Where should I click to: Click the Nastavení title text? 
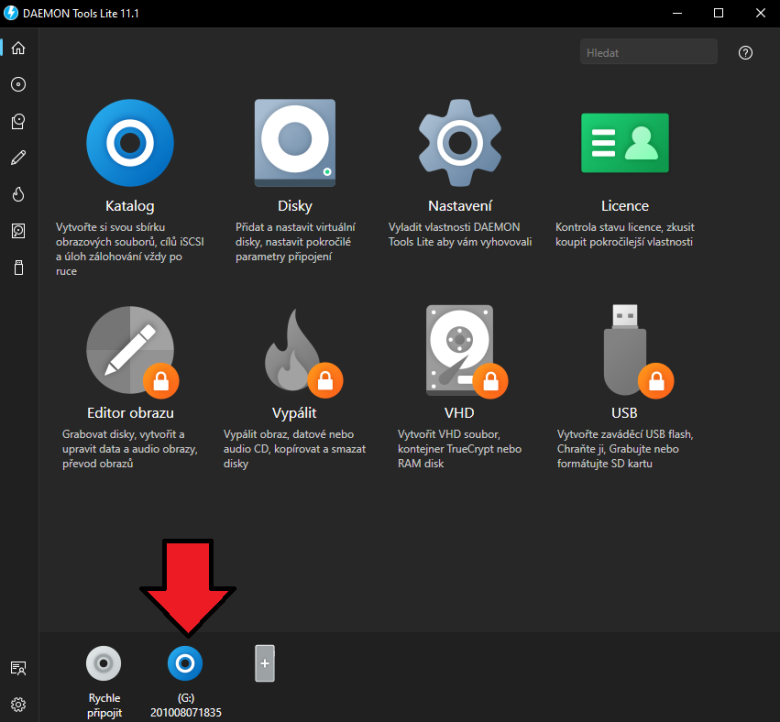click(x=460, y=206)
